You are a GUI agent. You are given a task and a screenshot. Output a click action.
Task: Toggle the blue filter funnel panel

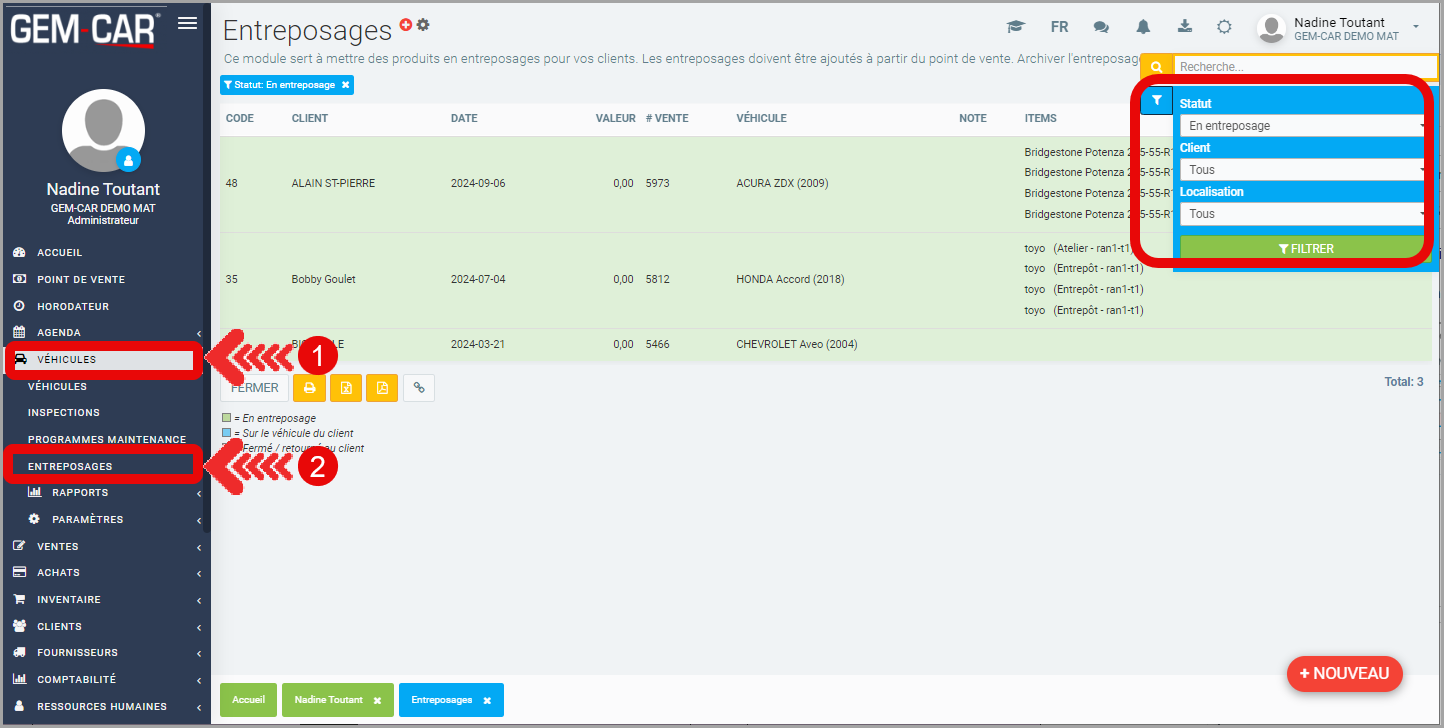click(1156, 101)
